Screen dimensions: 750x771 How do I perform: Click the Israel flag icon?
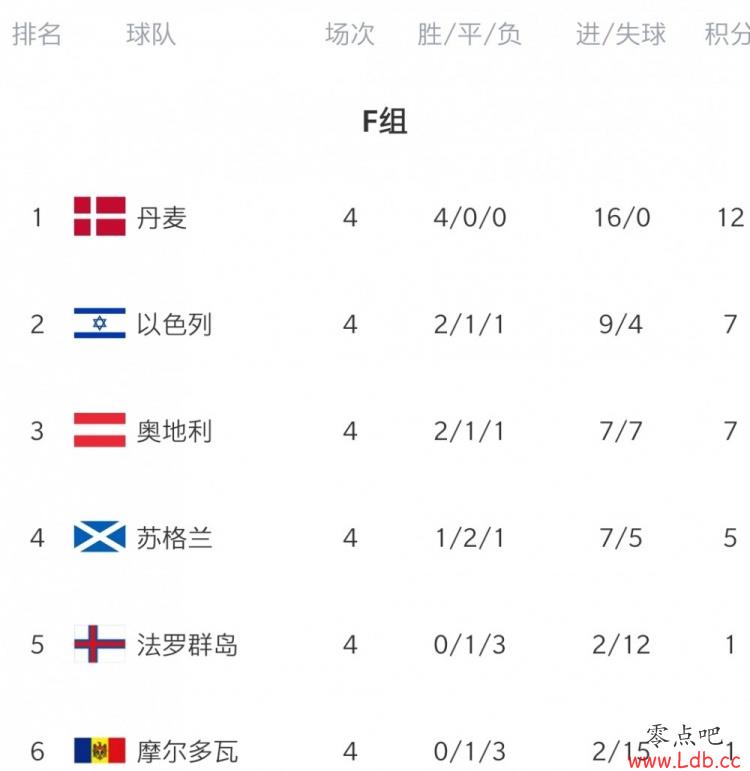click(100, 323)
